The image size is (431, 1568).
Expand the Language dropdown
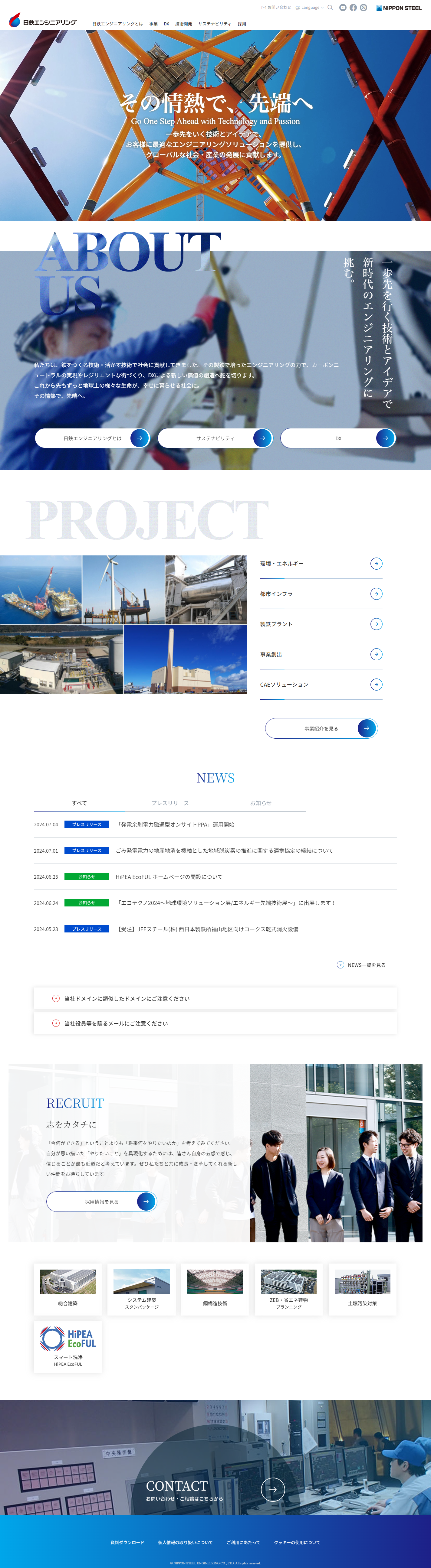click(x=310, y=8)
